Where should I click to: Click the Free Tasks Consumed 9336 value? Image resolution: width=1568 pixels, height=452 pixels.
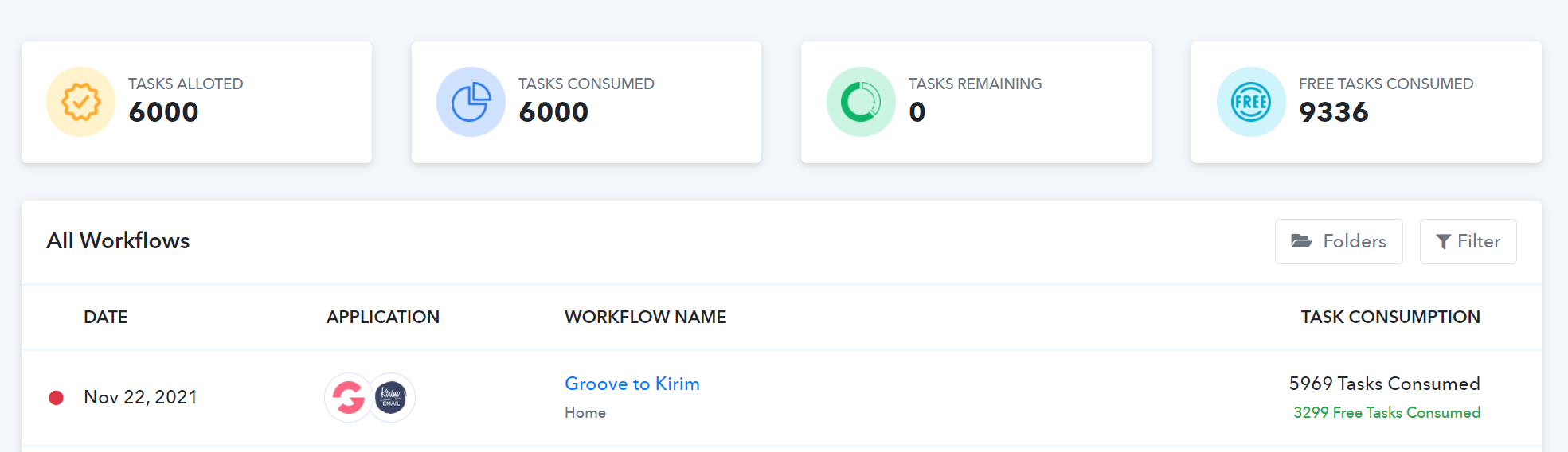click(x=1333, y=112)
